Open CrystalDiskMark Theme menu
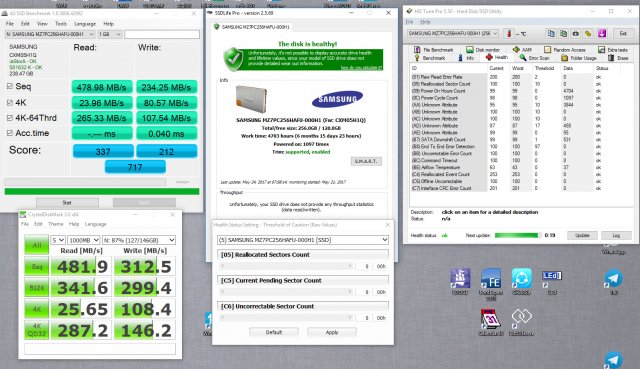 pos(56,224)
